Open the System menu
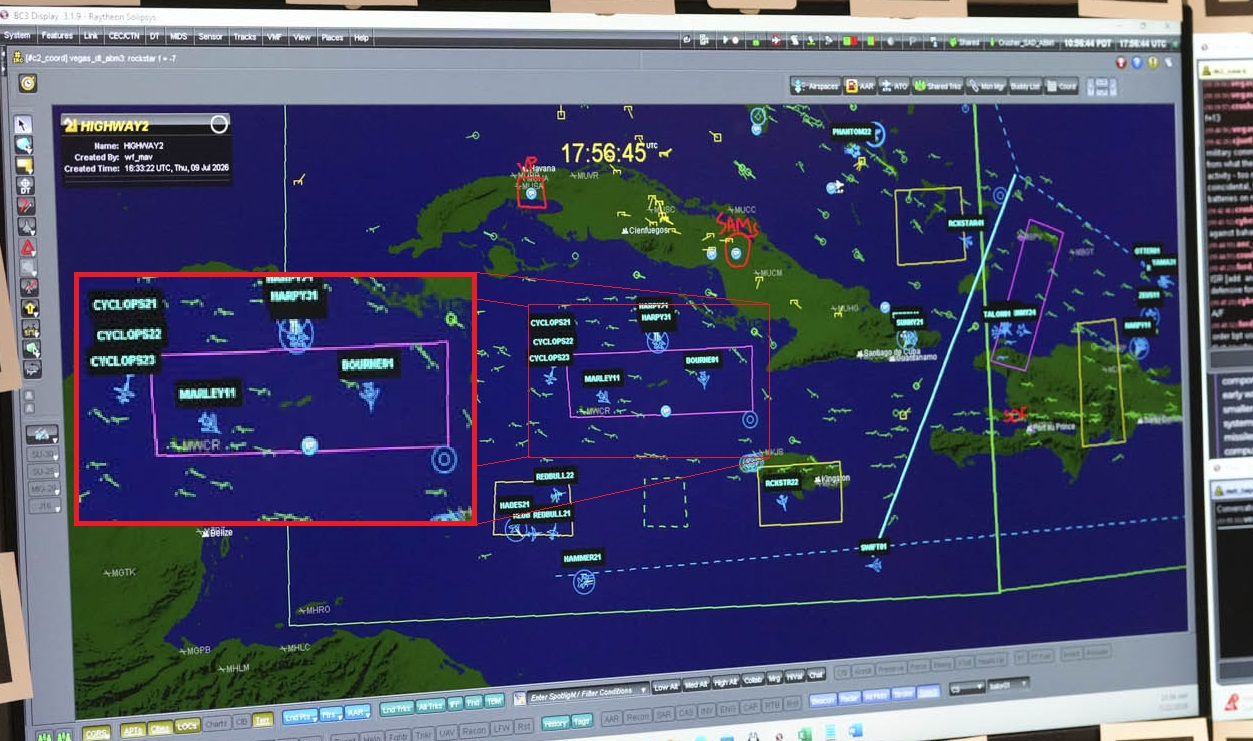This screenshot has height=741, width=1253. [17, 35]
